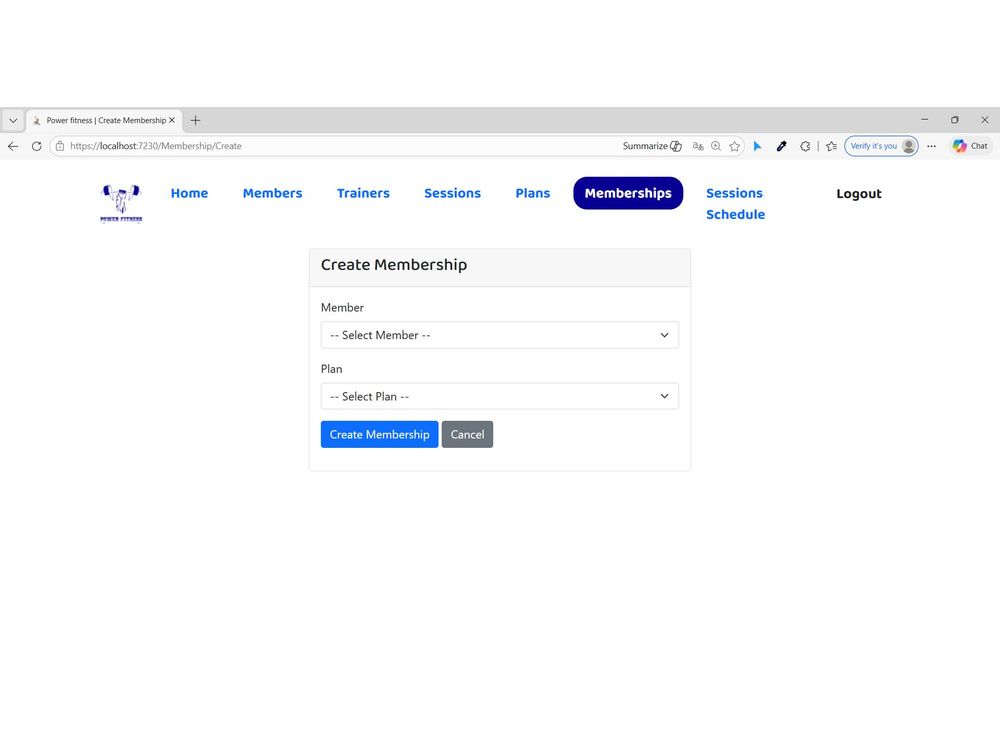
Task: Click the zoom magnifier icon in address bar
Action: (x=716, y=146)
